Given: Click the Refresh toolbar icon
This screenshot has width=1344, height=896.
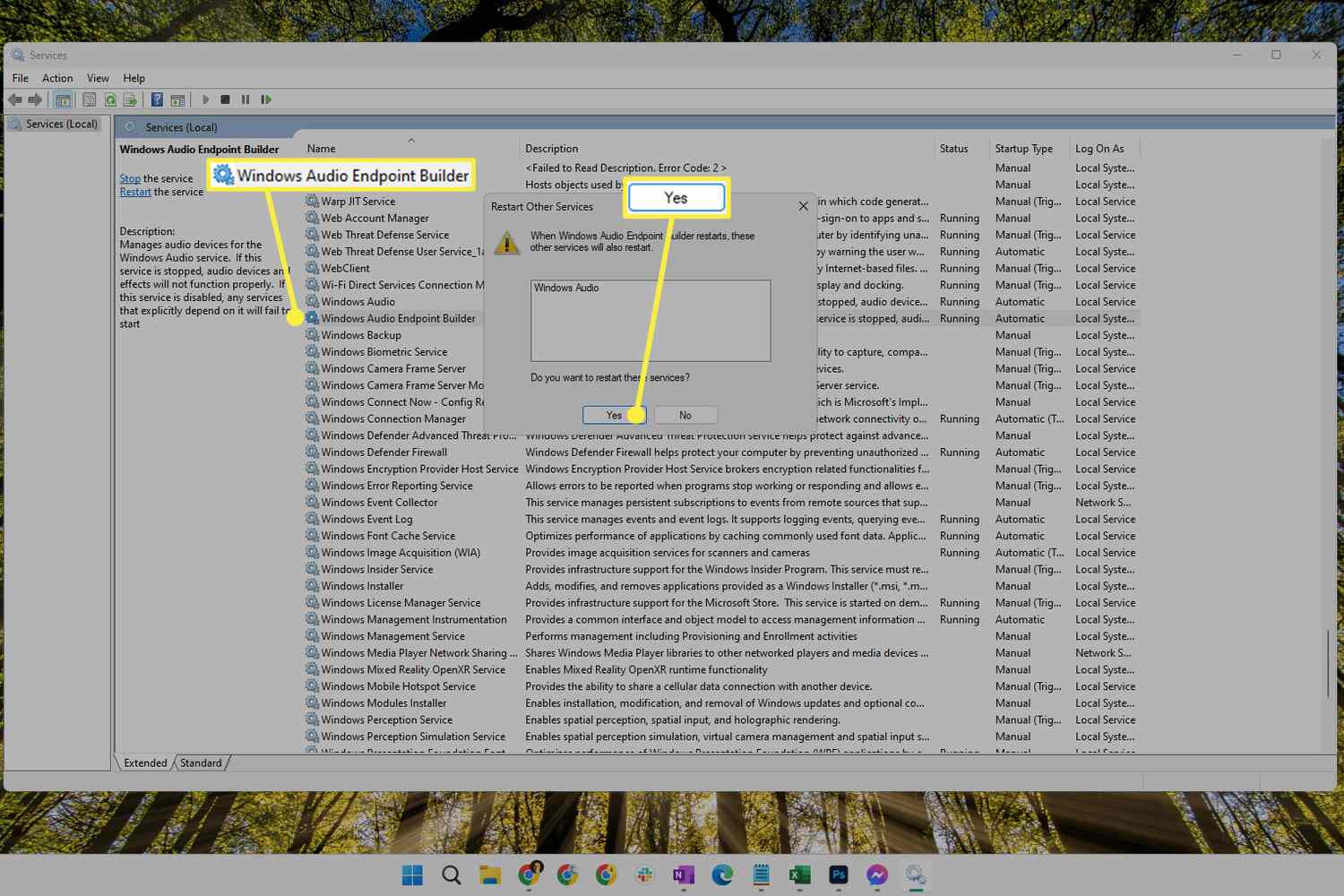Looking at the screenshot, I should click(110, 99).
